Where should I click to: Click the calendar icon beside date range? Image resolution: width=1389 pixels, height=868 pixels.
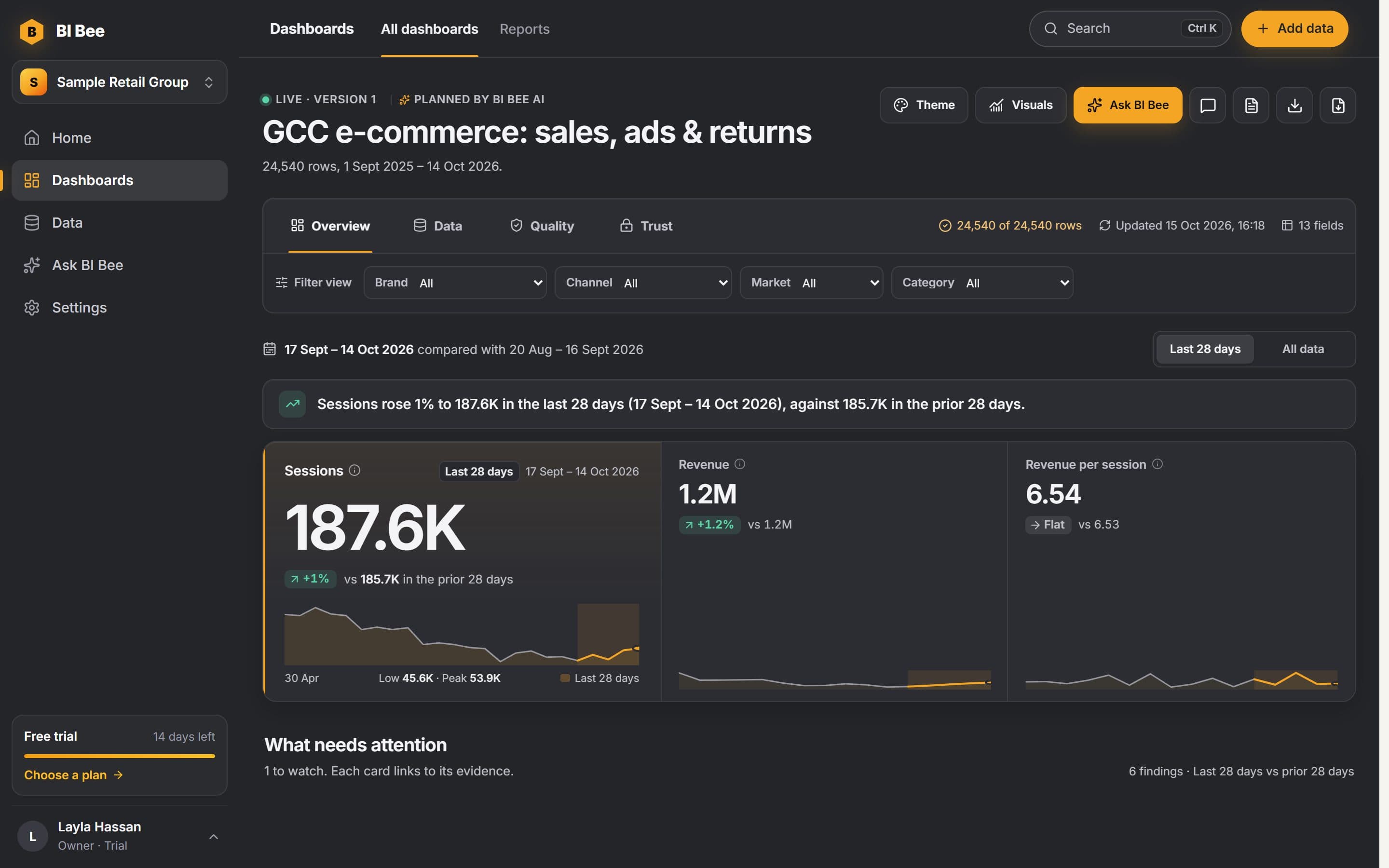coord(269,349)
